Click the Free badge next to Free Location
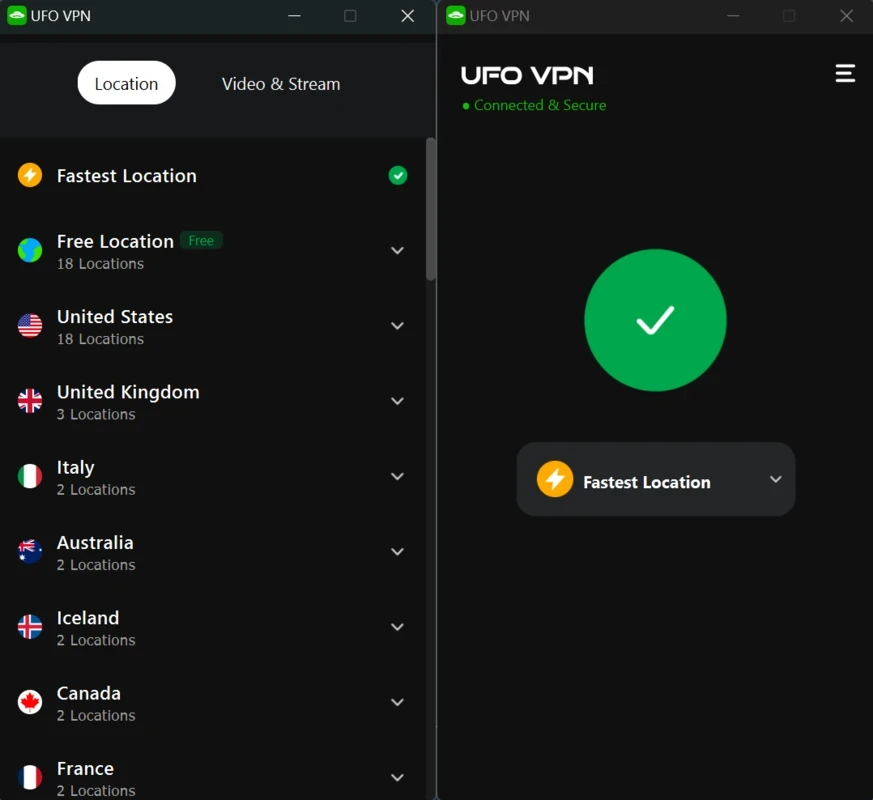 click(201, 241)
